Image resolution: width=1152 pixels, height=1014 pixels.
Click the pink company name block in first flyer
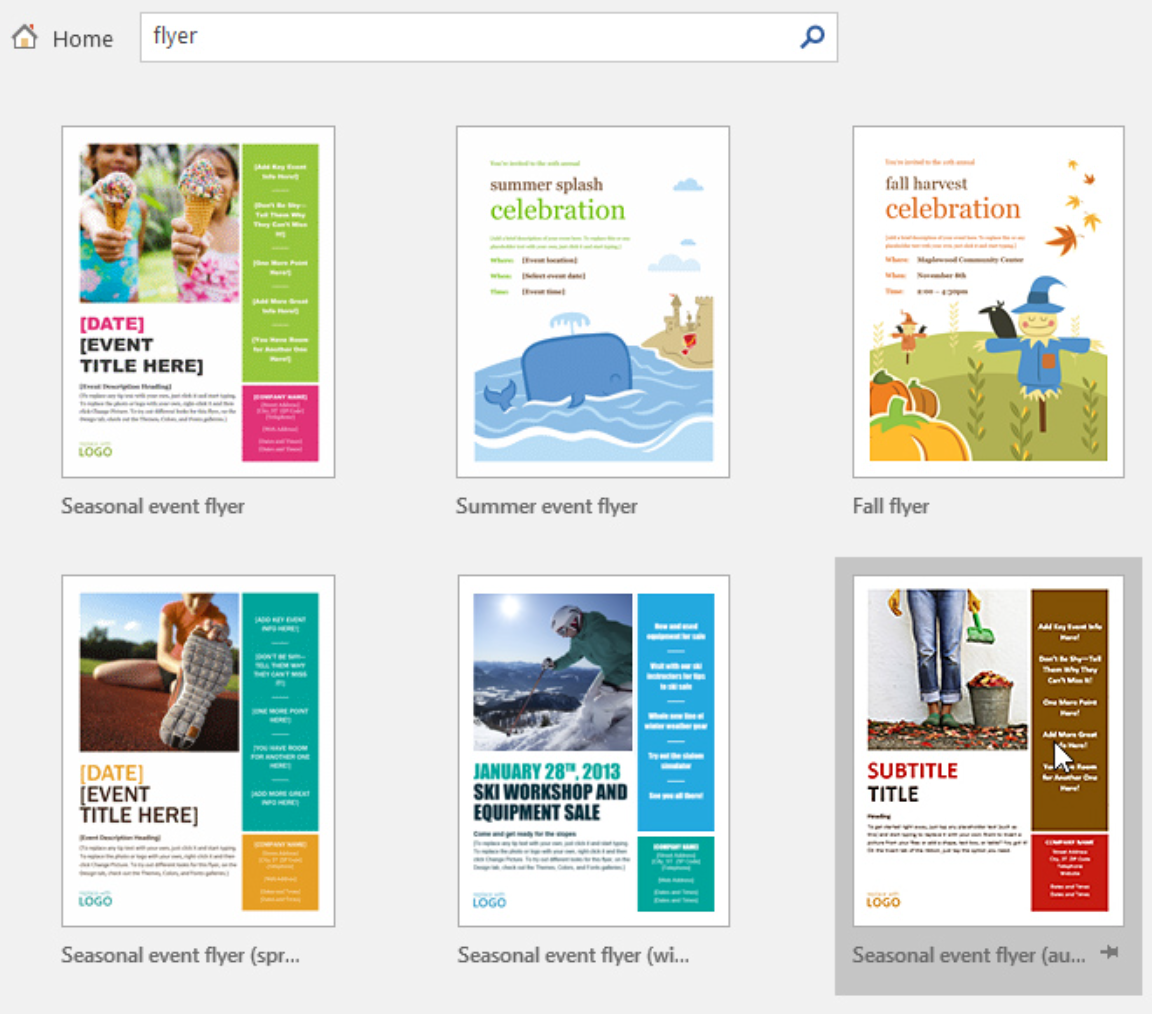[280, 423]
